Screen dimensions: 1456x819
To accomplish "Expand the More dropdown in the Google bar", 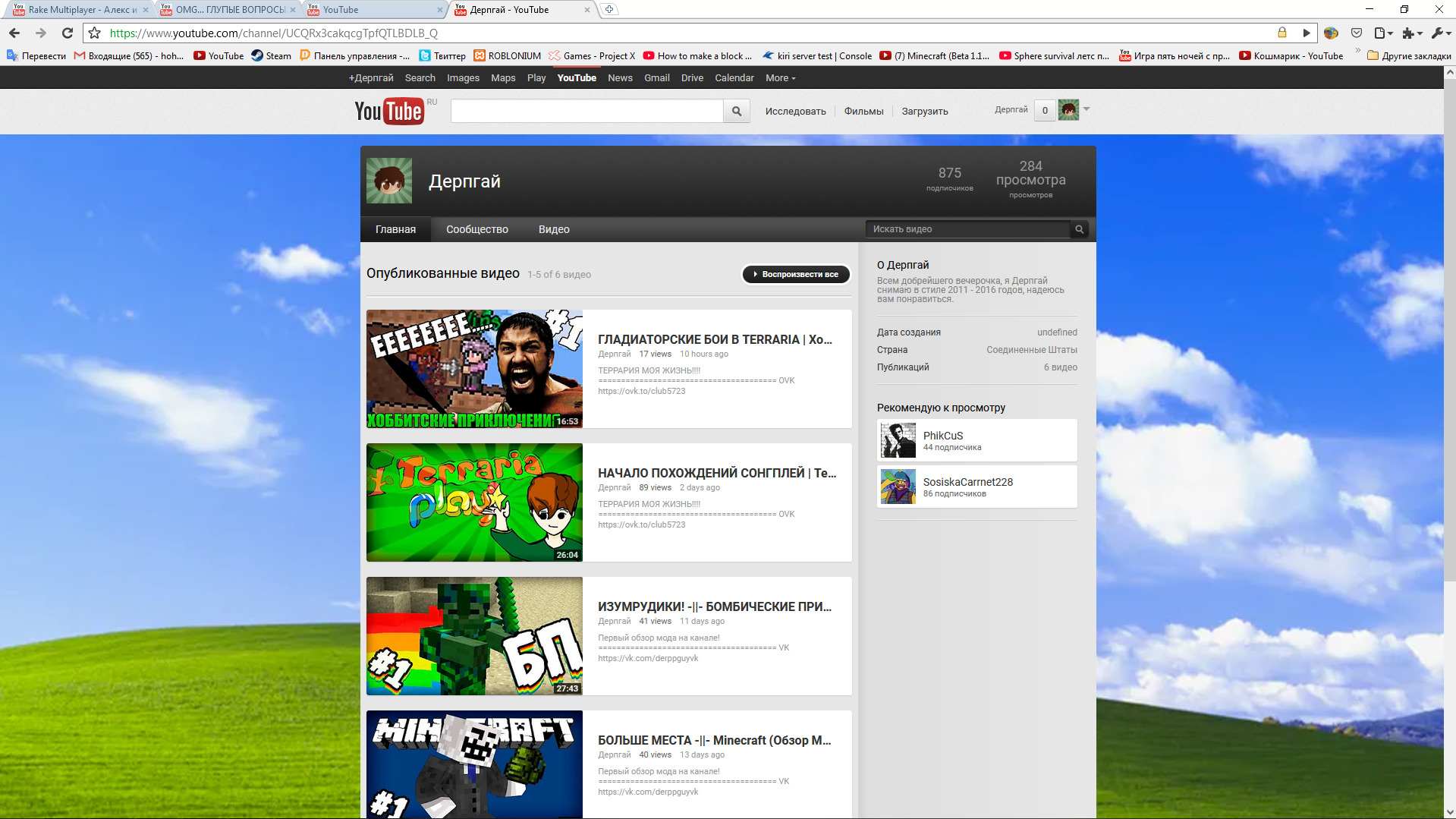I will tap(780, 78).
